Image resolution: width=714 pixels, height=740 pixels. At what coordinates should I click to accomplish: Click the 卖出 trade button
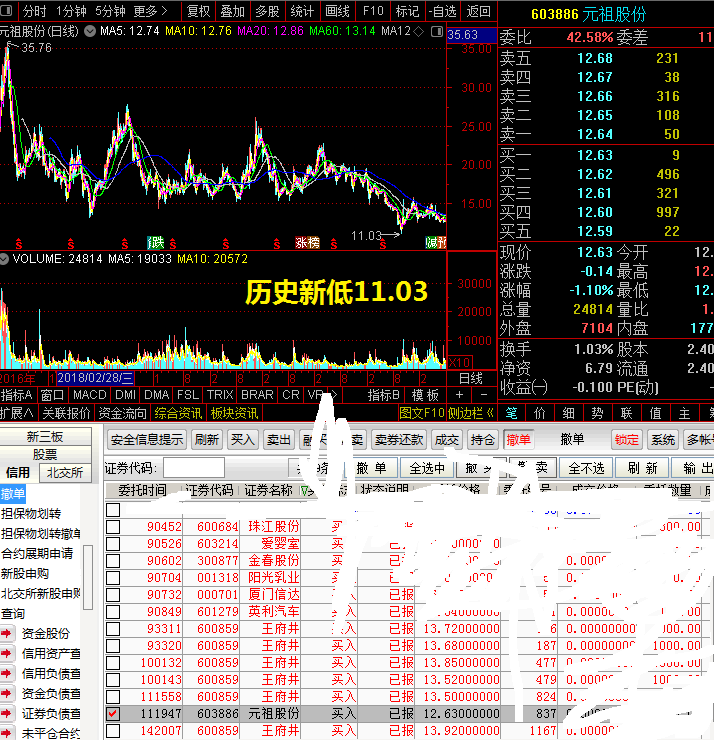[x=278, y=440]
